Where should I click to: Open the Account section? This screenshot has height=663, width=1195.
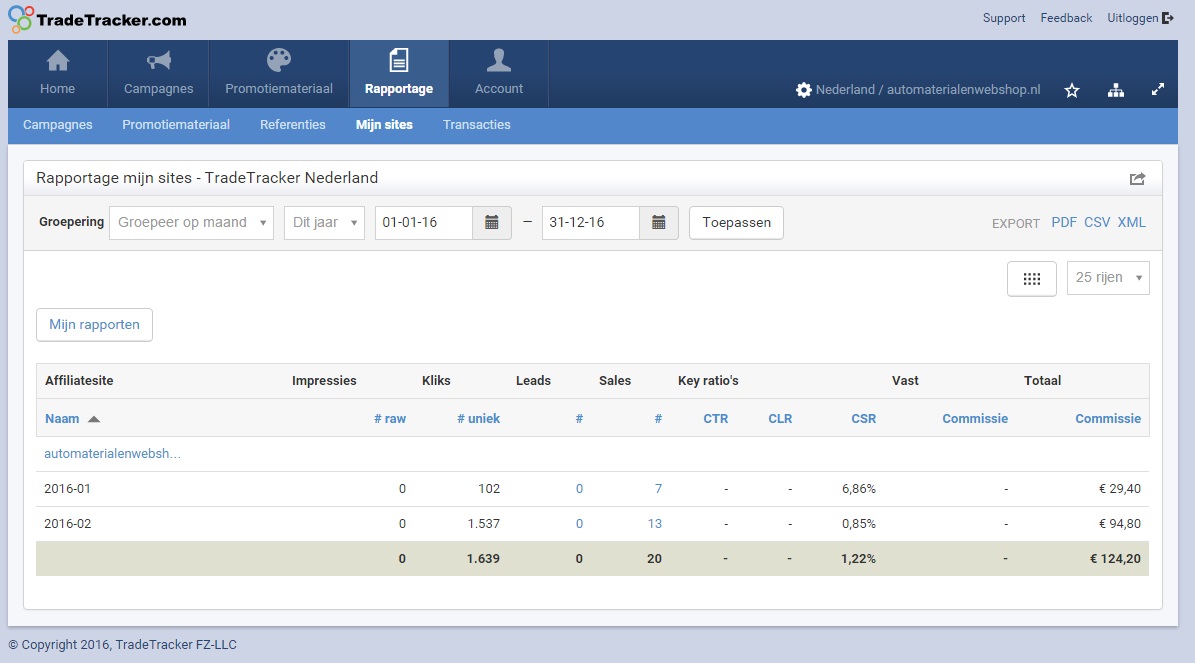(x=498, y=73)
